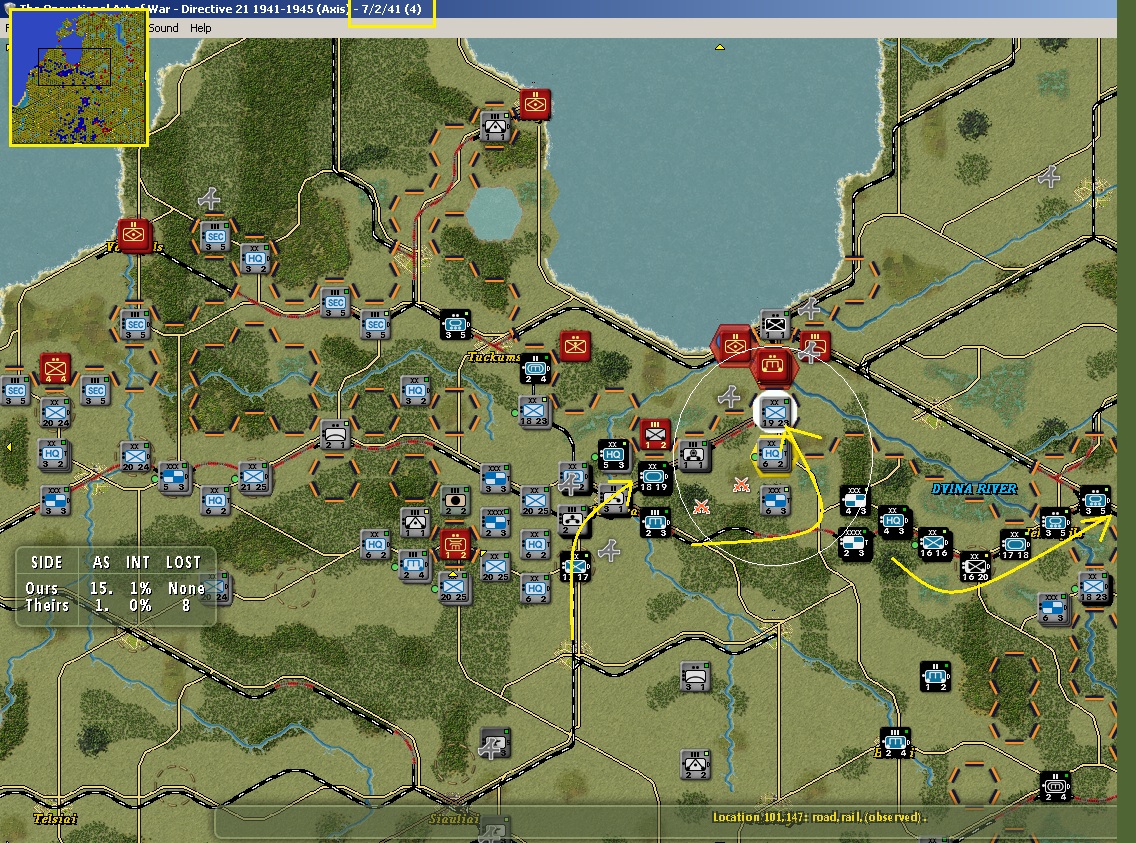Select the black corps unit rated 4 3
Viewport: 1136px width, 843px height.
tap(855, 500)
